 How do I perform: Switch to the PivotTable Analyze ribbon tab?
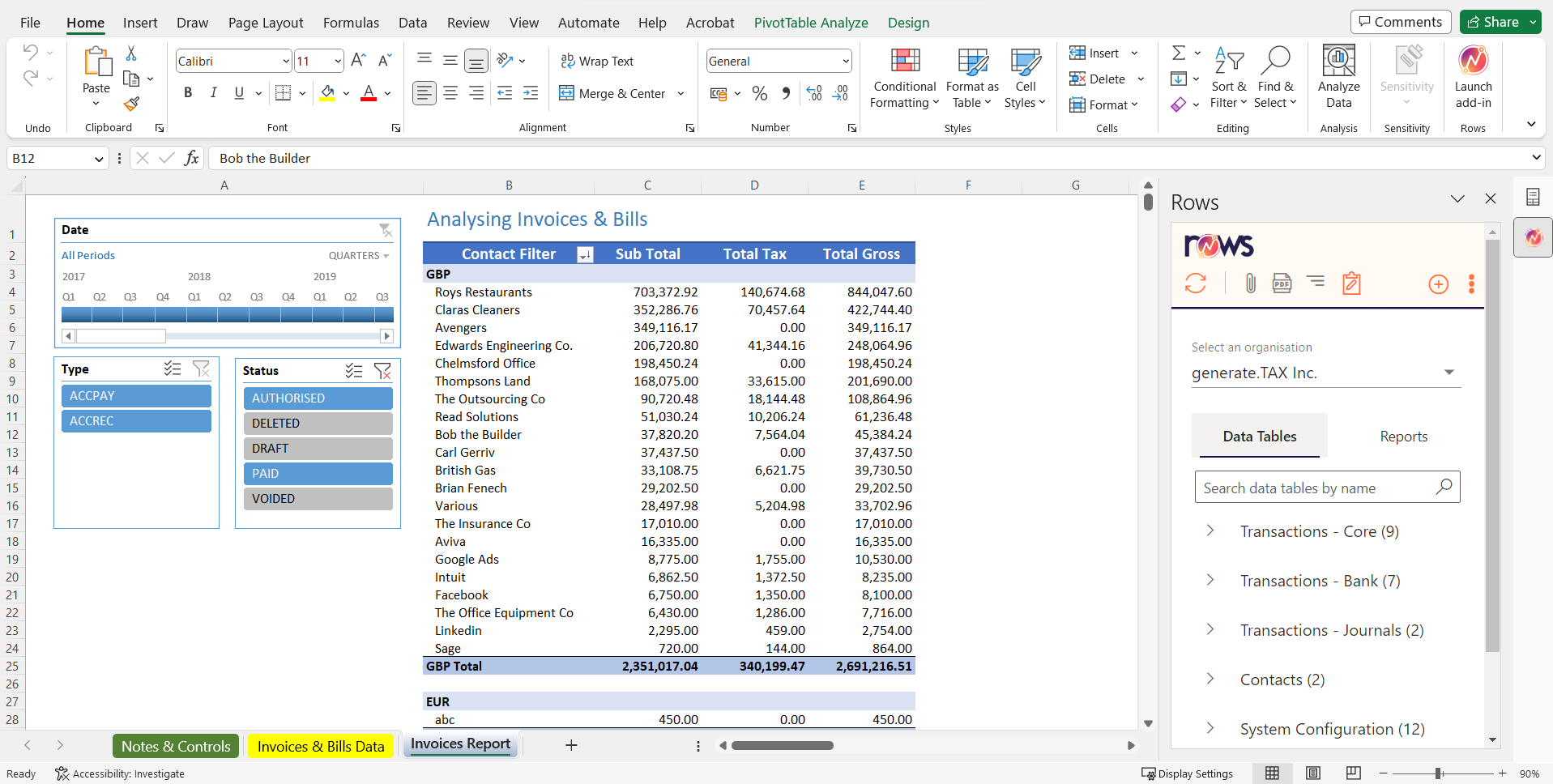click(810, 23)
